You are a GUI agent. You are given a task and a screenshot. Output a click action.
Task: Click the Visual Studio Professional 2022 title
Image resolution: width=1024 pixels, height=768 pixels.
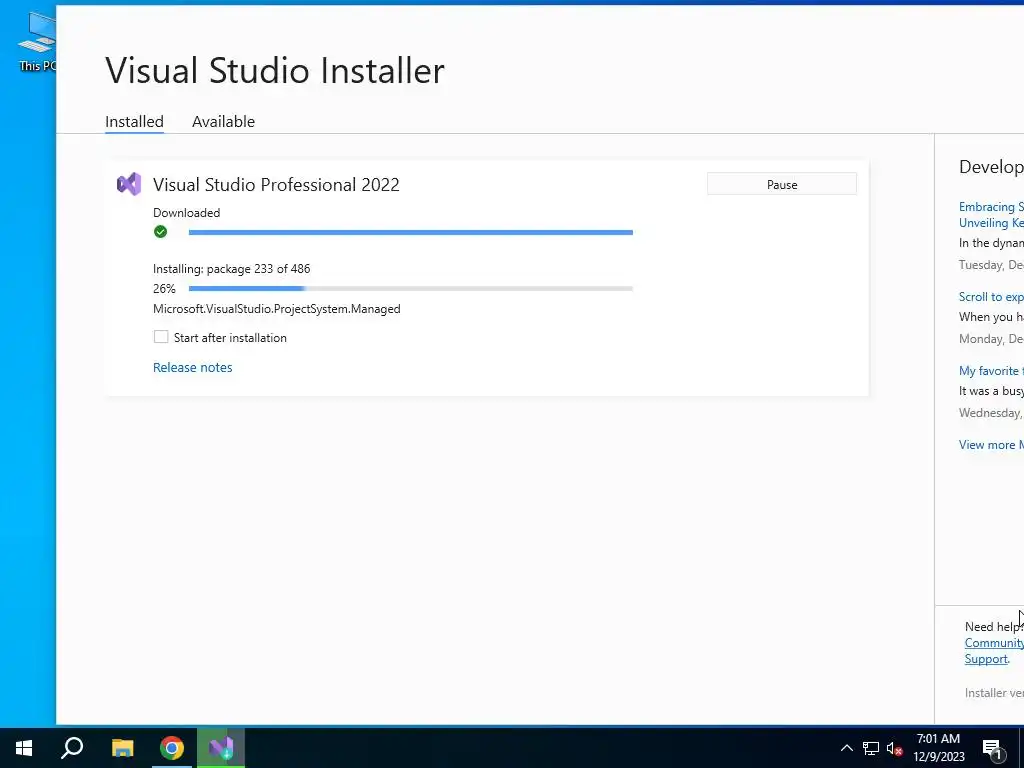tap(276, 184)
